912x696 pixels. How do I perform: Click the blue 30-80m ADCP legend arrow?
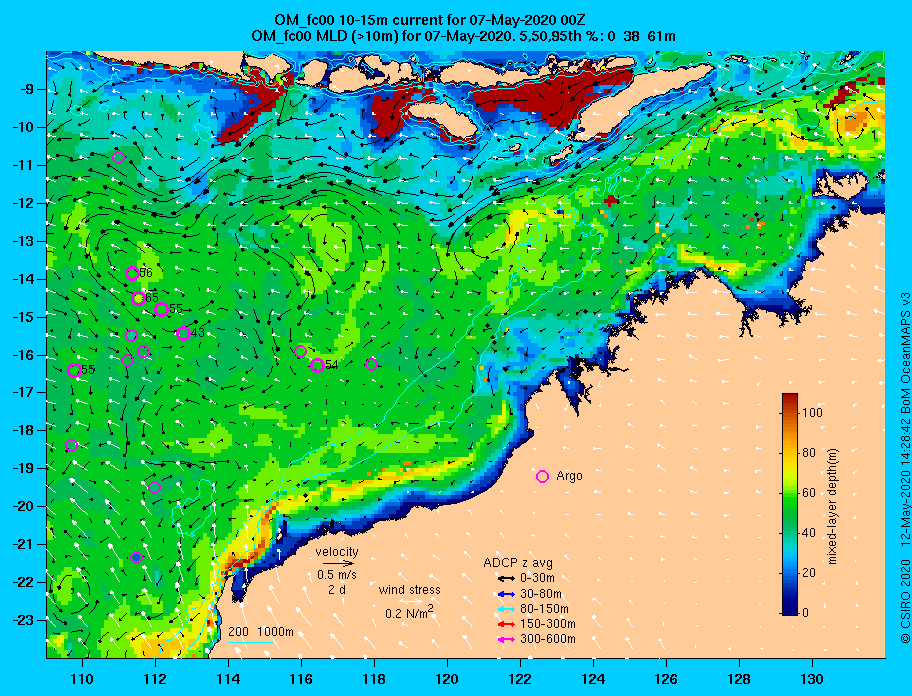[x=507, y=594]
